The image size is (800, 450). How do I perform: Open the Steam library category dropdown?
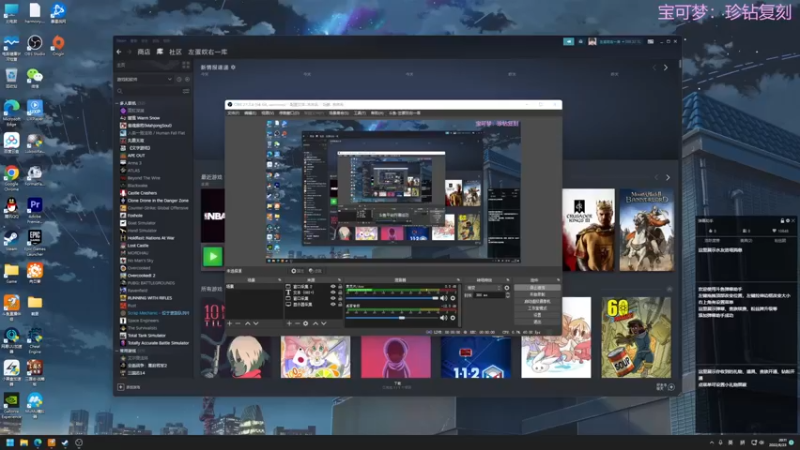click(x=145, y=80)
